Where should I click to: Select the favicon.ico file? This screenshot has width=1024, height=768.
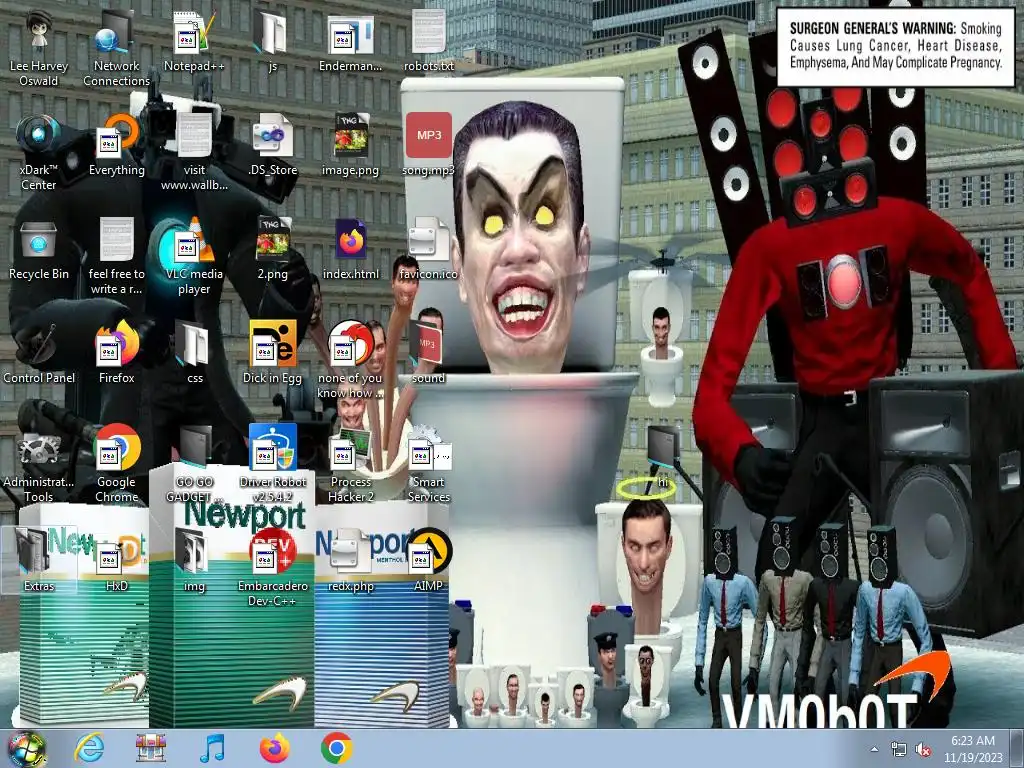[428, 250]
